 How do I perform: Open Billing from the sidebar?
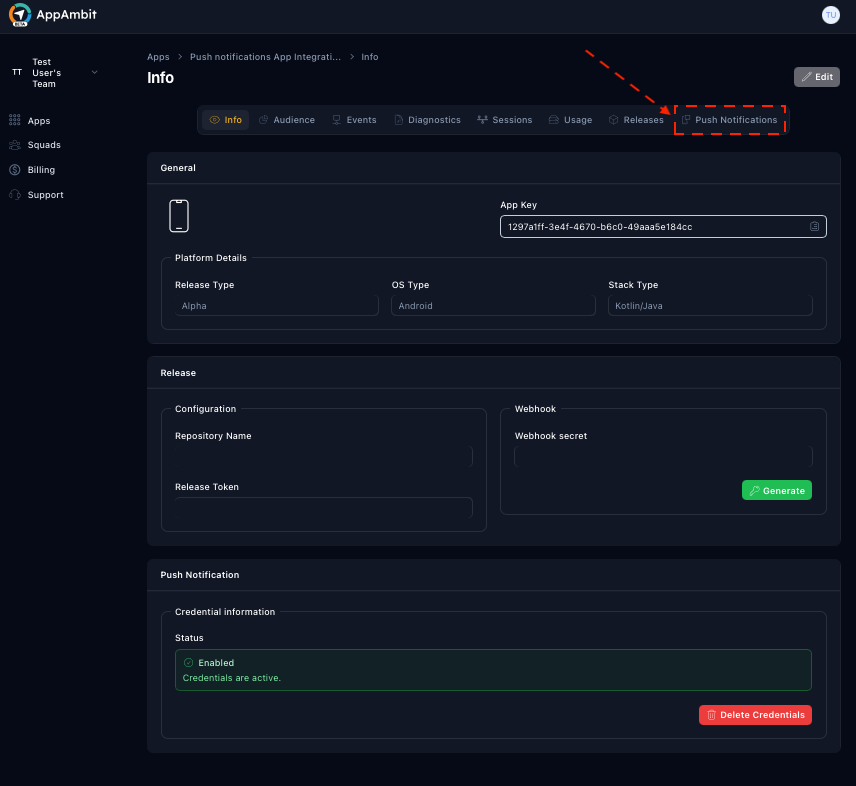[x=41, y=170]
